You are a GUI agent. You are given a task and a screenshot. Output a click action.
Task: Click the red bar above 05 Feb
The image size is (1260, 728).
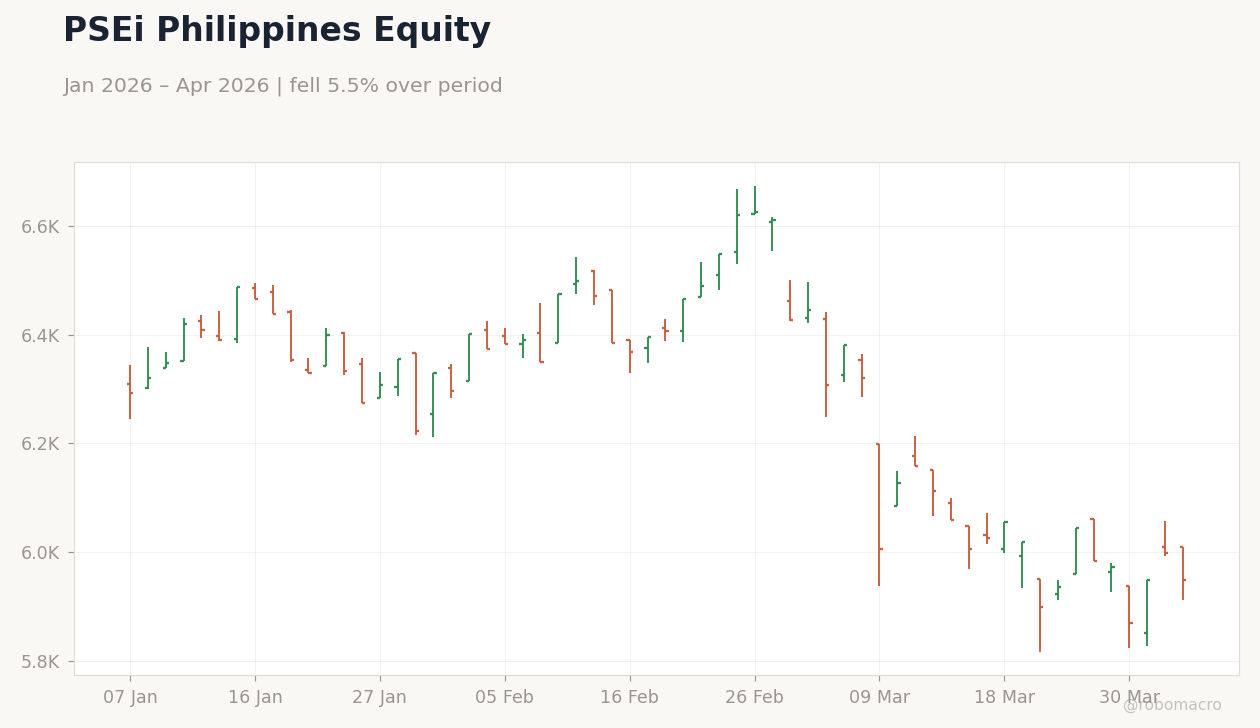tap(505, 337)
